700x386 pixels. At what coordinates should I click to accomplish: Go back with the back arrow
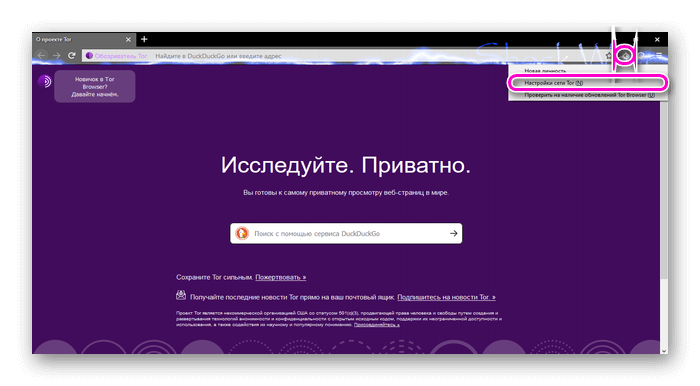42,56
